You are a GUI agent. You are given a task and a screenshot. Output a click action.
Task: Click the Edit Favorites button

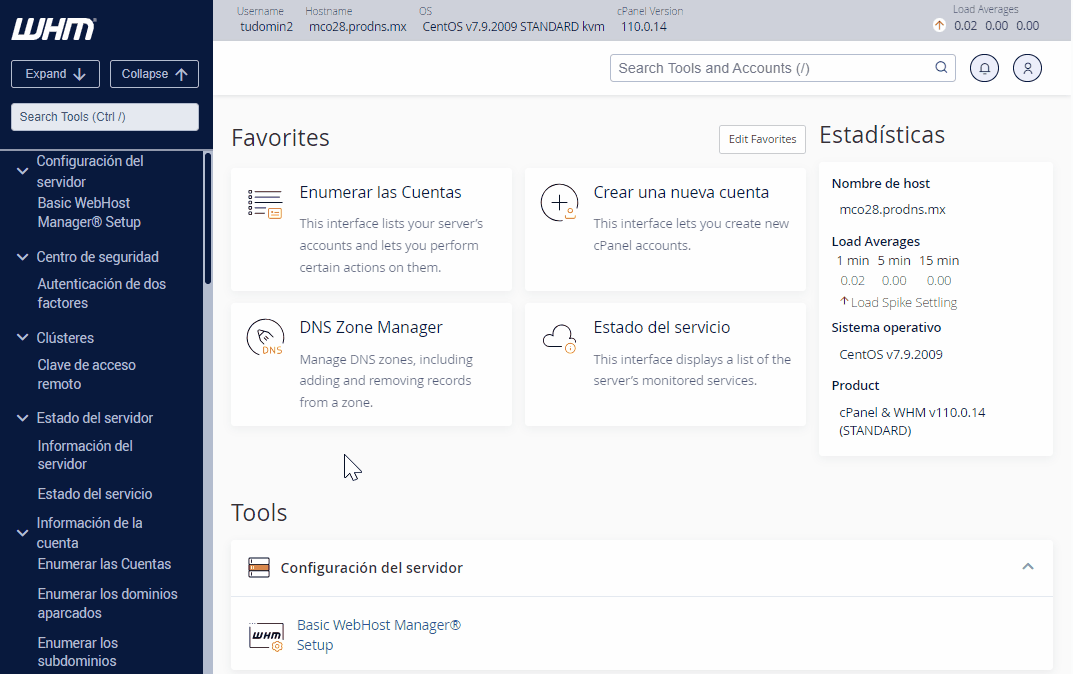[x=762, y=140]
